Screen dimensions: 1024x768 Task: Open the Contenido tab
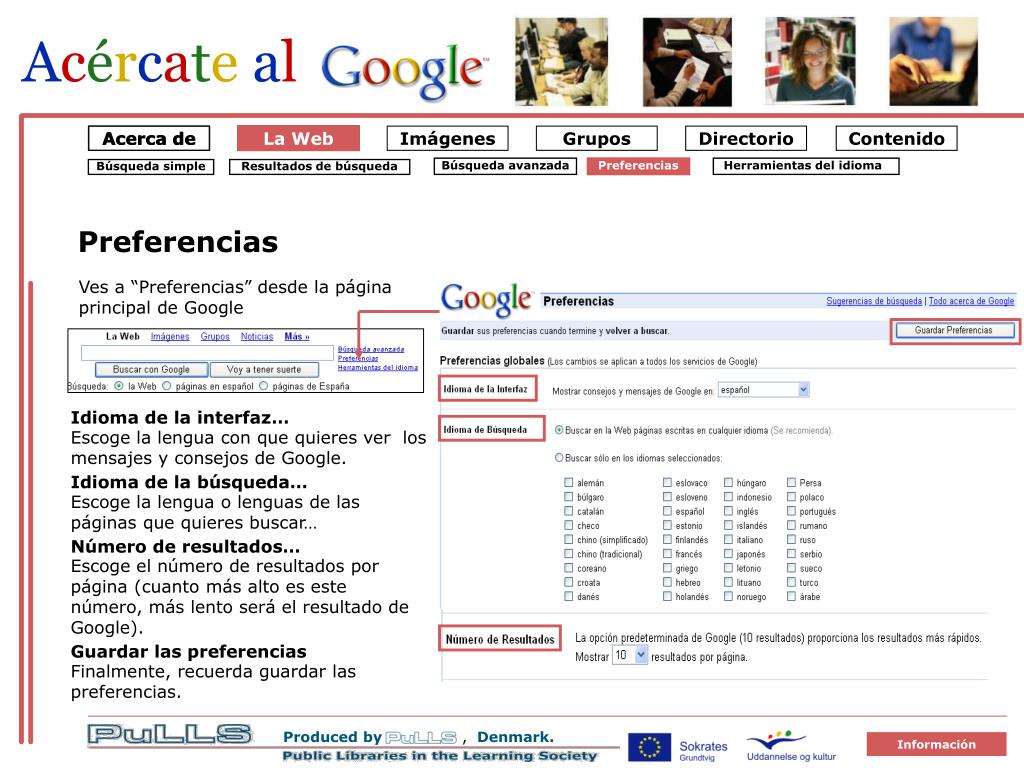click(897, 138)
